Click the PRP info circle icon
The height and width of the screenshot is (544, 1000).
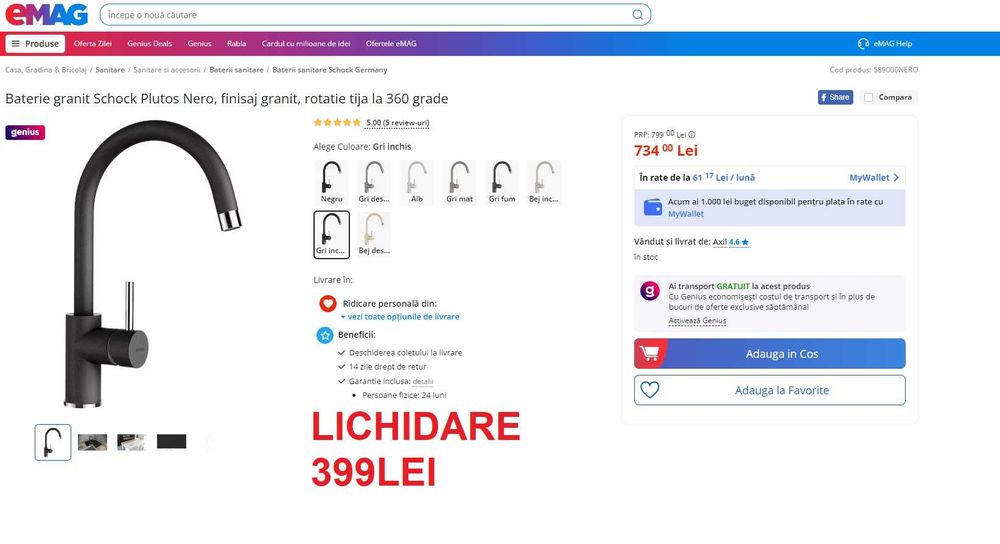click(x=692, y=135)
